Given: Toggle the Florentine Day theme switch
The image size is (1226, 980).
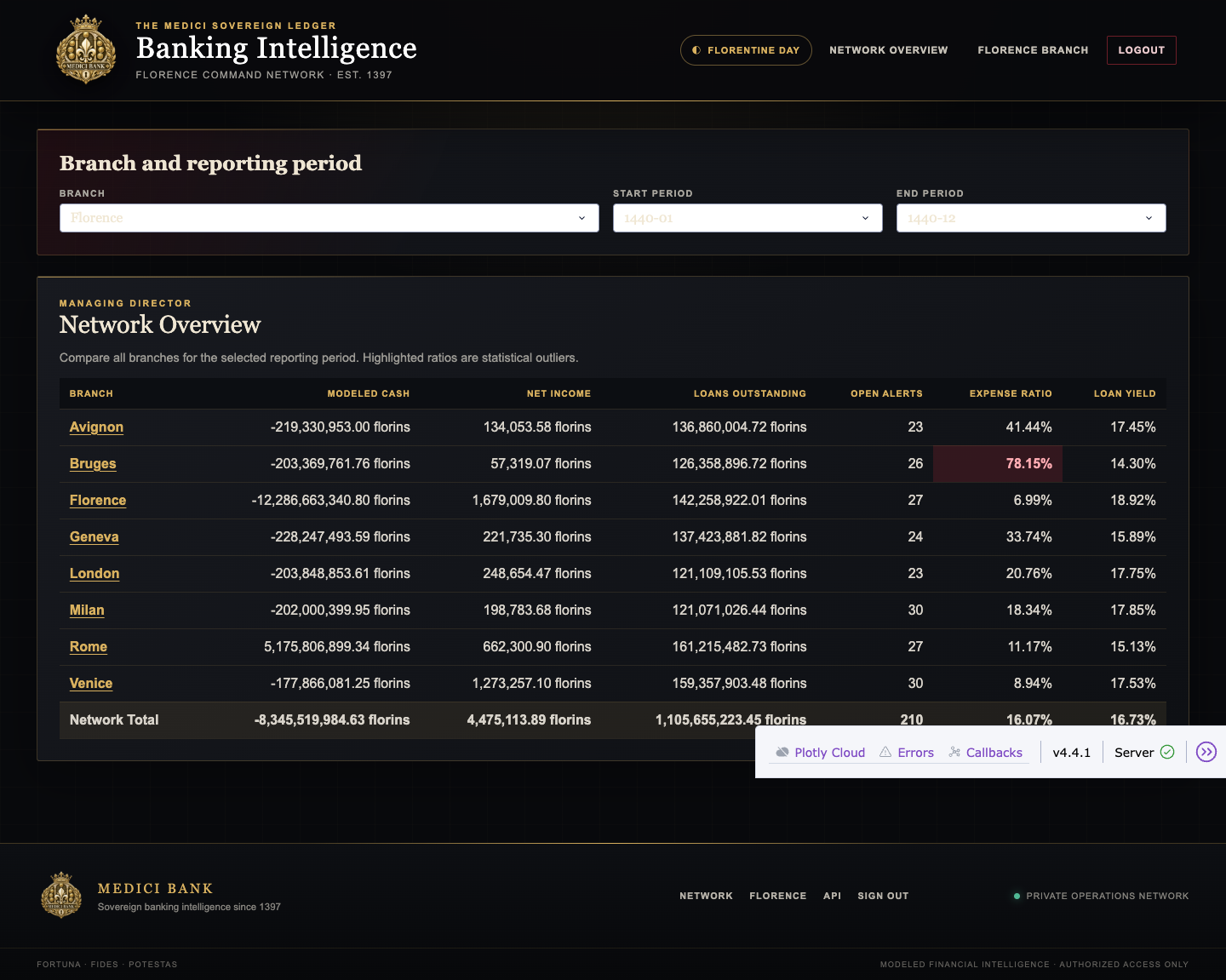Looking at the screenshot, I should tap(746, 50).
